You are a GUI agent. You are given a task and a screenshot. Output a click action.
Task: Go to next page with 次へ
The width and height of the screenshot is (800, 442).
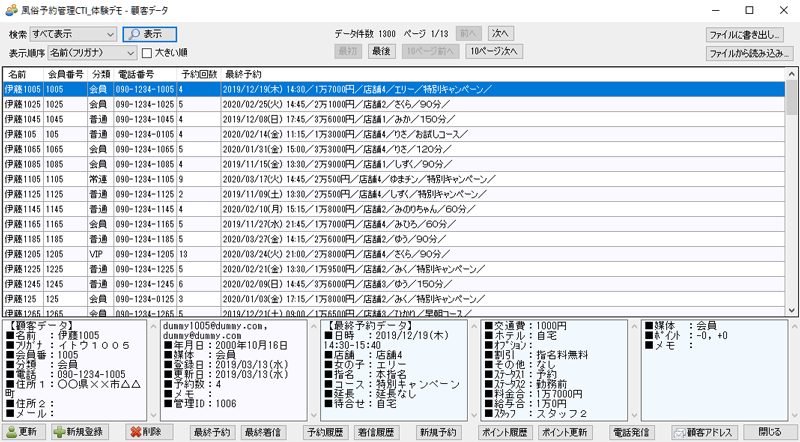pos(501,33)
